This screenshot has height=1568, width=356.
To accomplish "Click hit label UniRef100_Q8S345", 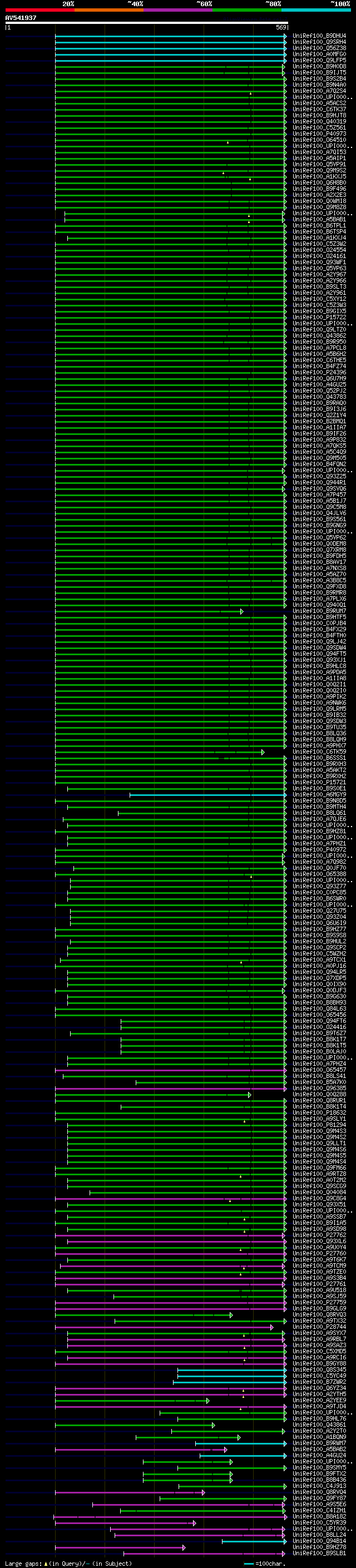I will click(319, 1370).
